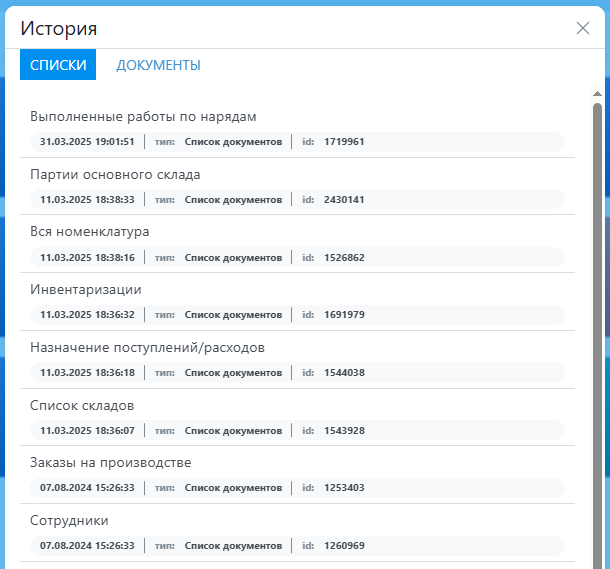Click the scrollbar up arrow
The height and width of the screenshot is (569, 610).
[x=597, y=95]
